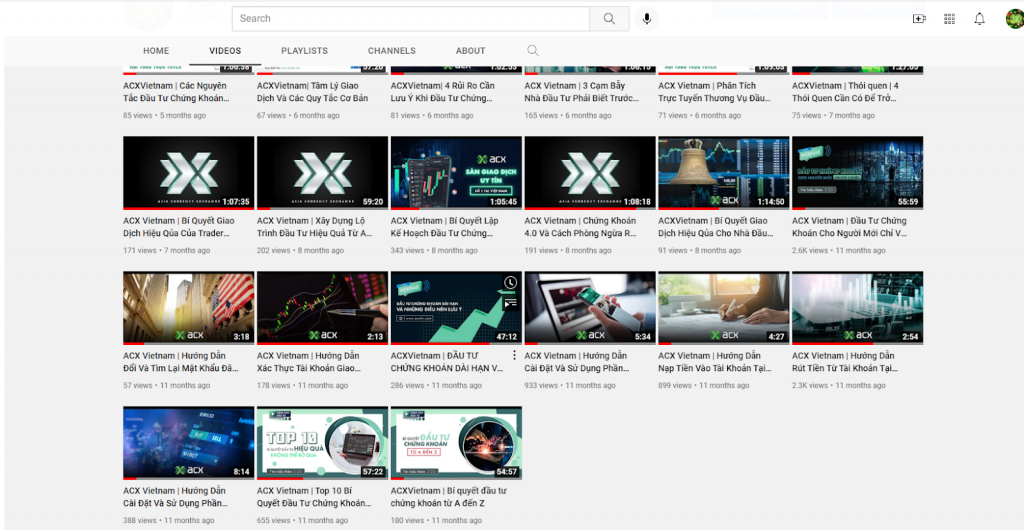Open the 2:13 candlestick chart thumbnail
This screenshot has height=530, width=1024.
pyautogui.click(x=323, y=308)
